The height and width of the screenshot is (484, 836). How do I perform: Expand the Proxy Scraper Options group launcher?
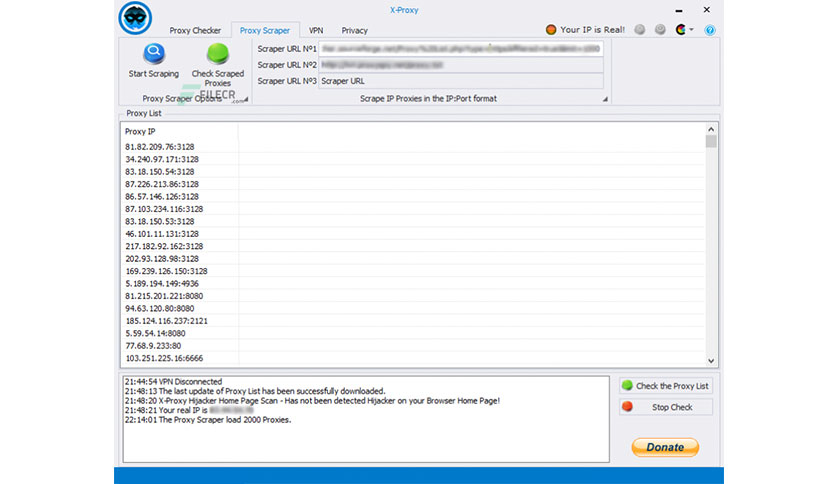click(245, 99)
